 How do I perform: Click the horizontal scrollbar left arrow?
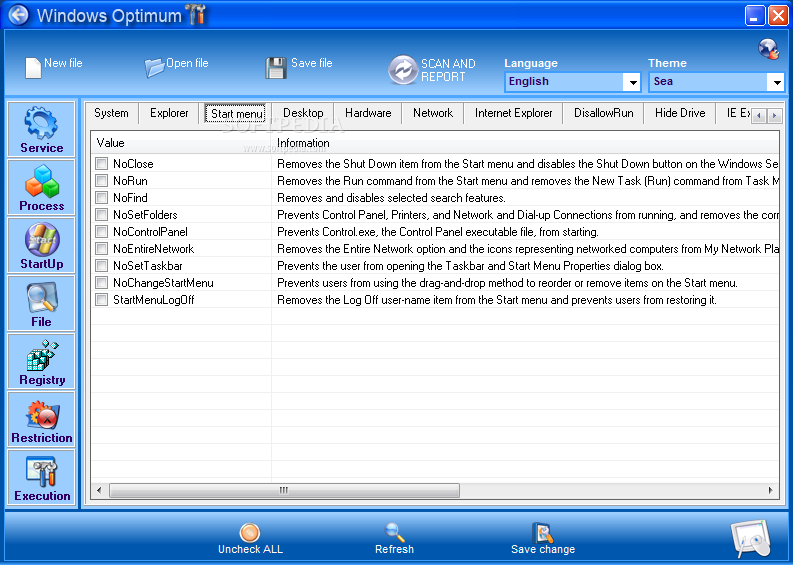click(x=99, y=490)
